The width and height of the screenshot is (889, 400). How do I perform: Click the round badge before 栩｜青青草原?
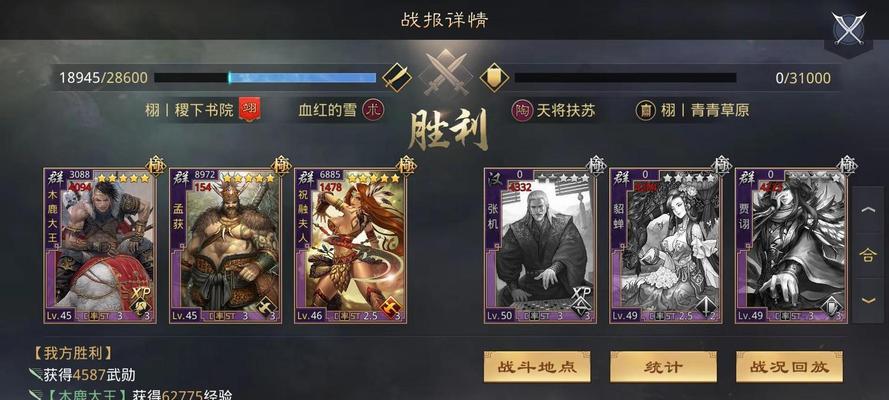tap(646, 110)
